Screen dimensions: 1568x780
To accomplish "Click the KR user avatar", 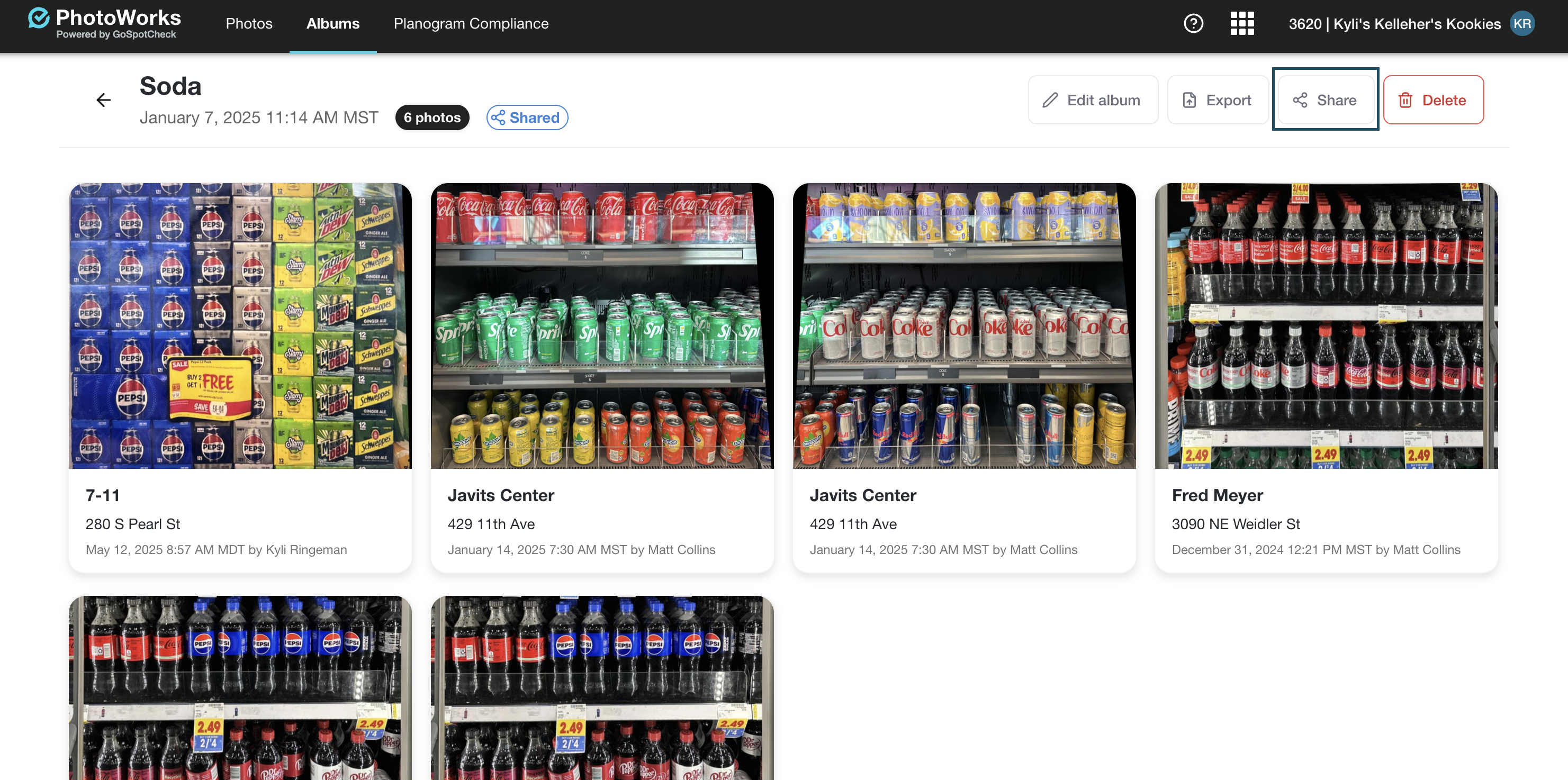I will click(x=1522, y=24).
